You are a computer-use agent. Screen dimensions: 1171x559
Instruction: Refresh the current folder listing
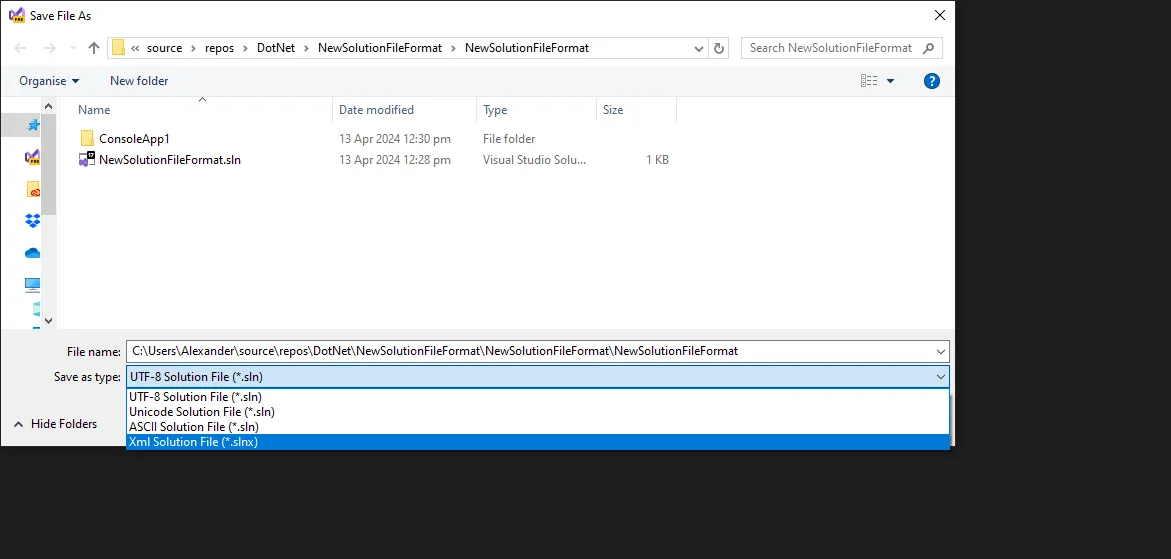pyautogui.click(x=718, y=49)
